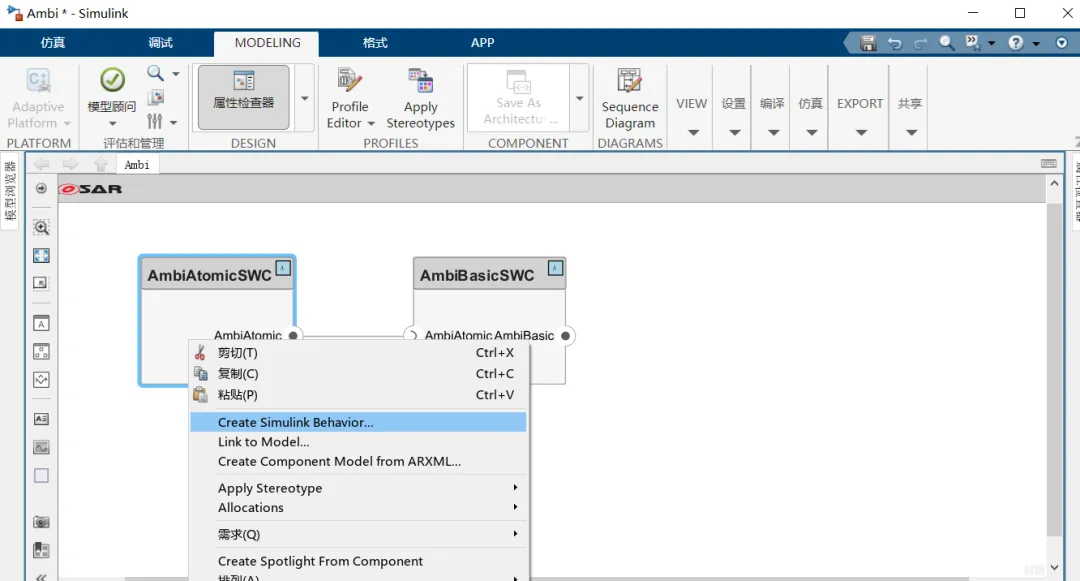The height and width of the screenshot is (581, 1080).
Task: Choose 复制(C) in context menu
Action: [x=358, y=374]
